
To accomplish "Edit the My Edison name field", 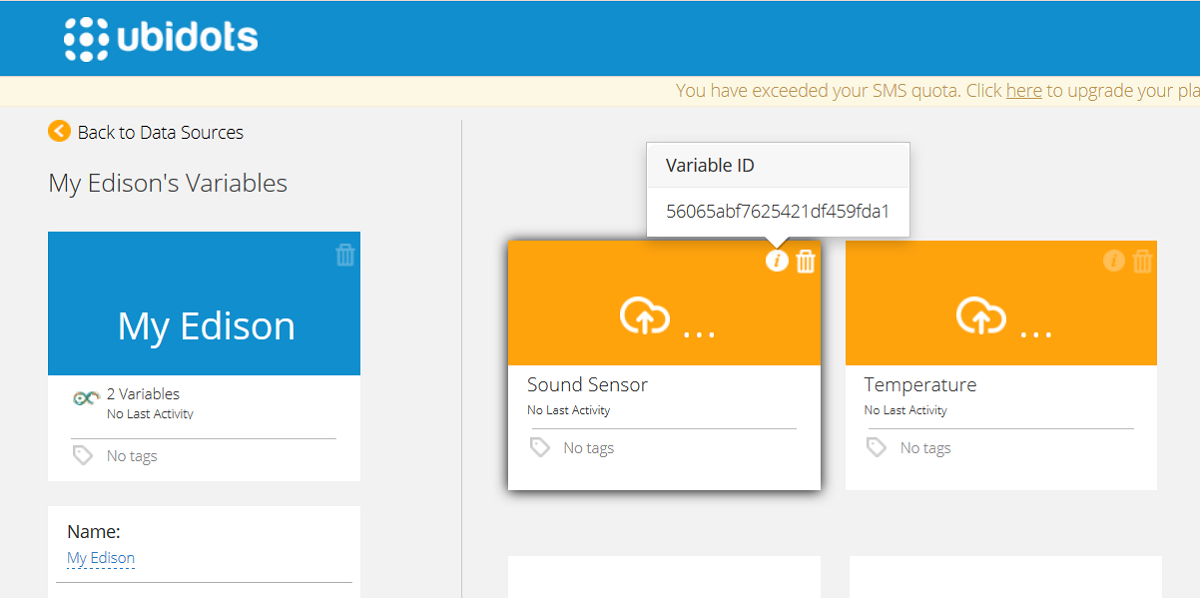I will click(101, 558).
